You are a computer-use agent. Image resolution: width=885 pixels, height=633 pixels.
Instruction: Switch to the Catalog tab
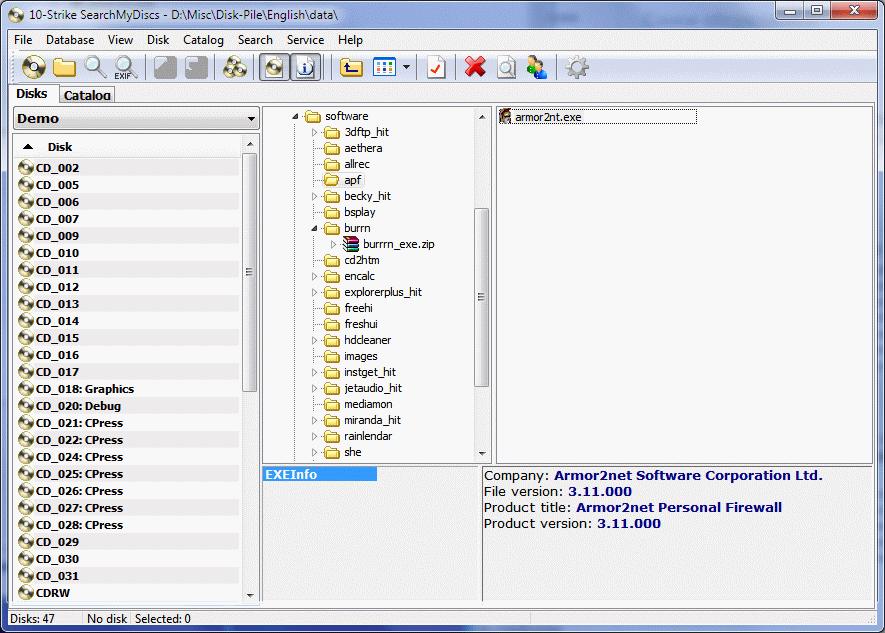click(87, 95)
